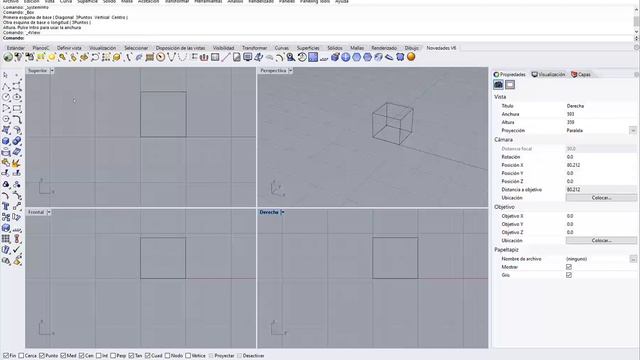This screenshot has height=360, width=640.
Task: Switch to the Capas panel tab
Action: [581, 74]
